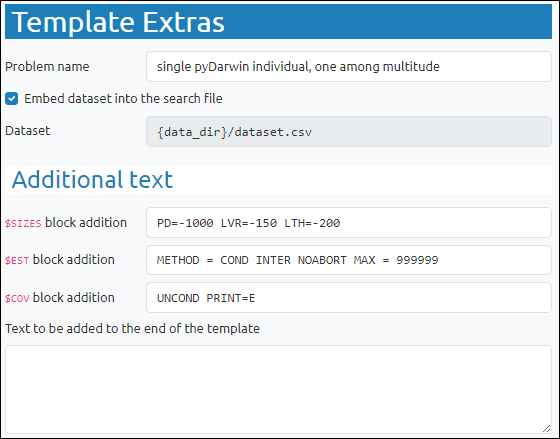Screen dimensions: 560x439
Task: Click the Problem name label
Action: (x=47, y=67)
